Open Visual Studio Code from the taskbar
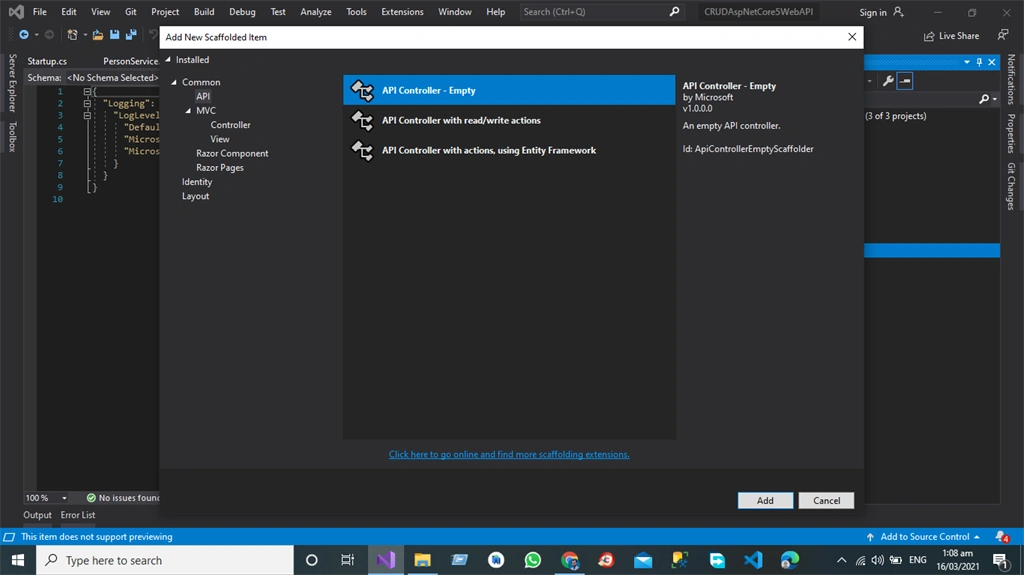The width and height of the screenshot is (1024, 575). (x=753, y=560)
